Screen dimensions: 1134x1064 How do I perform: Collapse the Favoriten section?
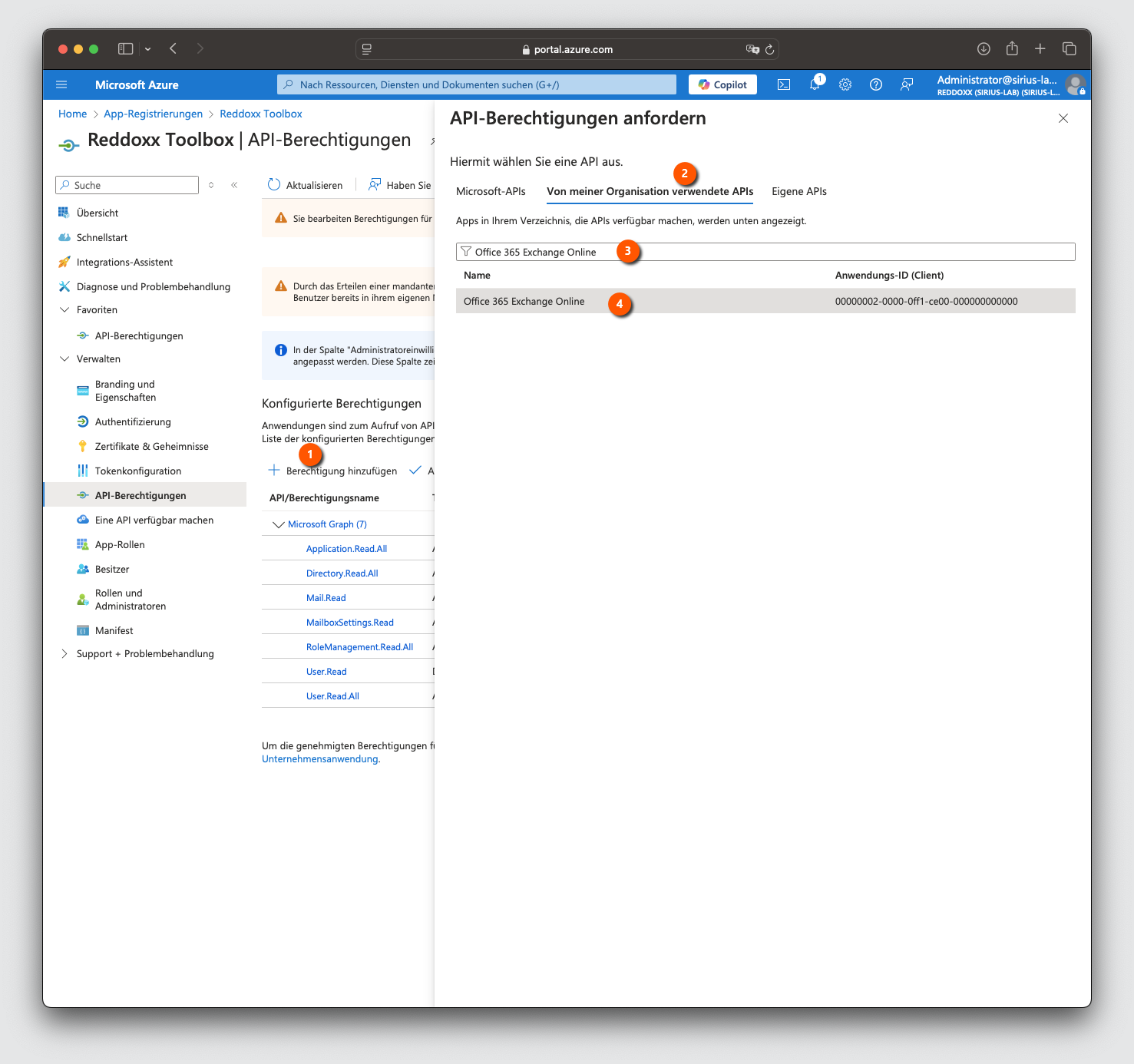64,310
